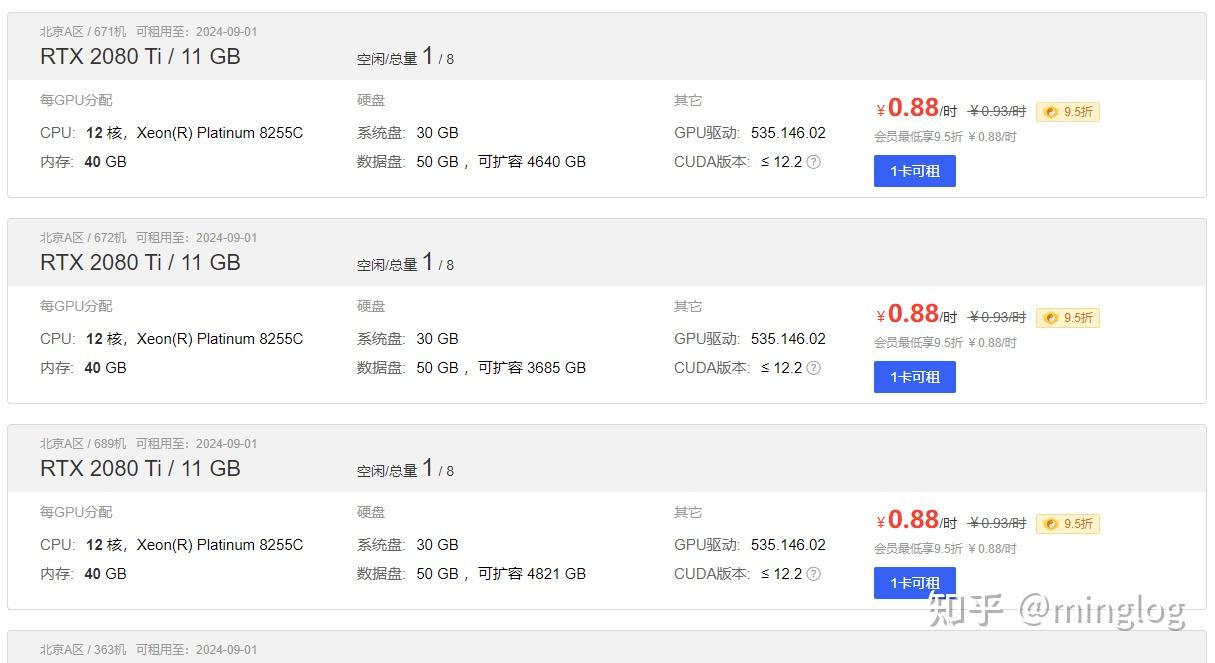The height and width of the screenshot is (663, 1215).
Task: Click the CUDA version help icon for 671机
Action: click(x=813, y=162)
